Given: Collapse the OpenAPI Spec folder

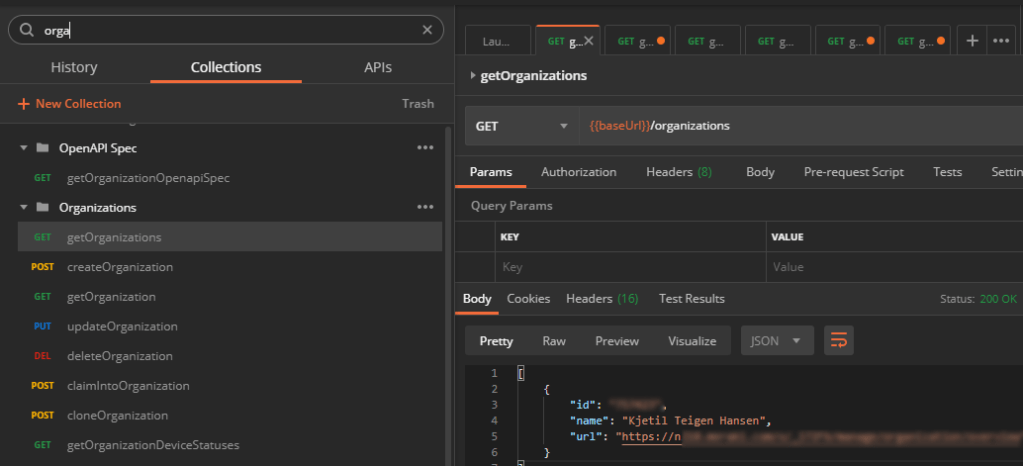Looking at the screenshot, I should (x=23, y=148).
